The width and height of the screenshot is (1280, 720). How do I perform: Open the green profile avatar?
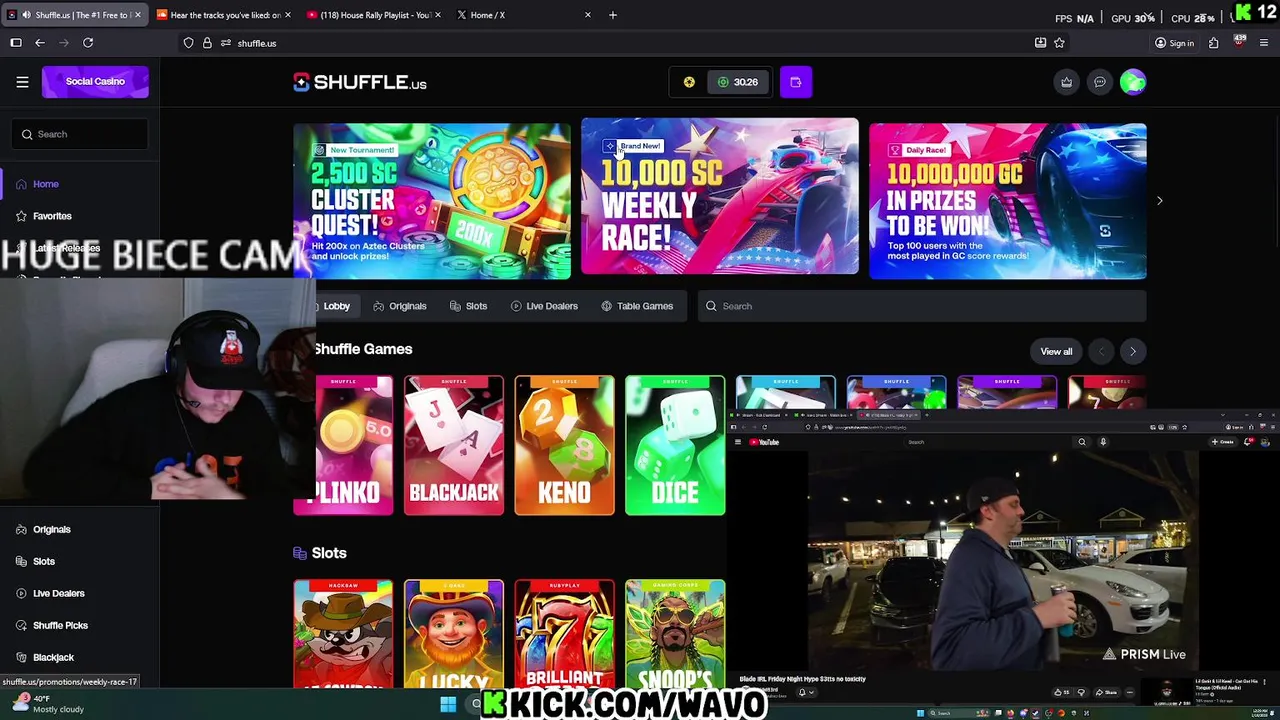click(x=1133, y=82)
